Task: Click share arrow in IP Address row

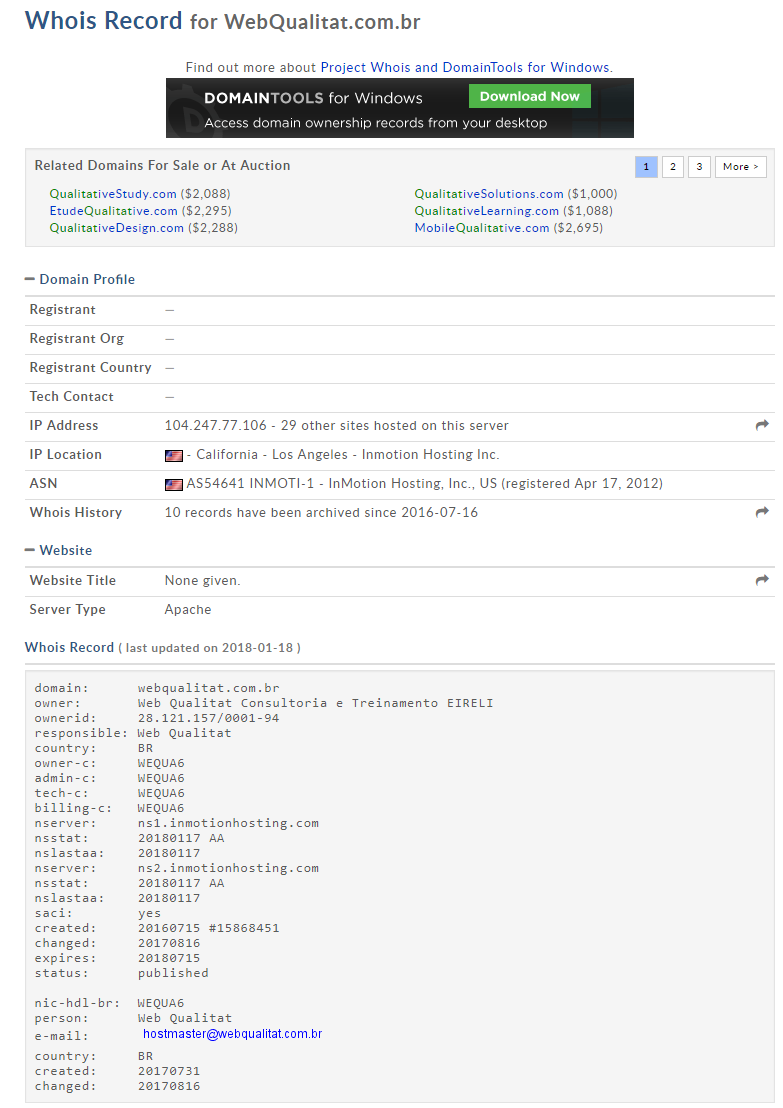Action: (762, 425)
